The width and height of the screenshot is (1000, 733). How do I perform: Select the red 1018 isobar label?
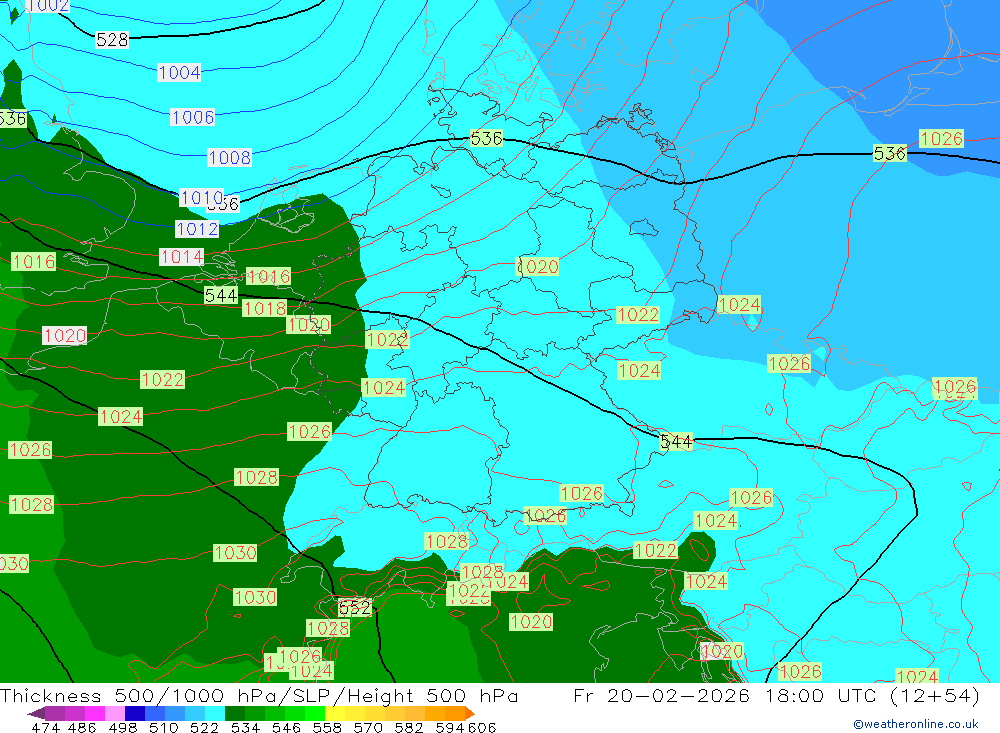click(265, 309)
